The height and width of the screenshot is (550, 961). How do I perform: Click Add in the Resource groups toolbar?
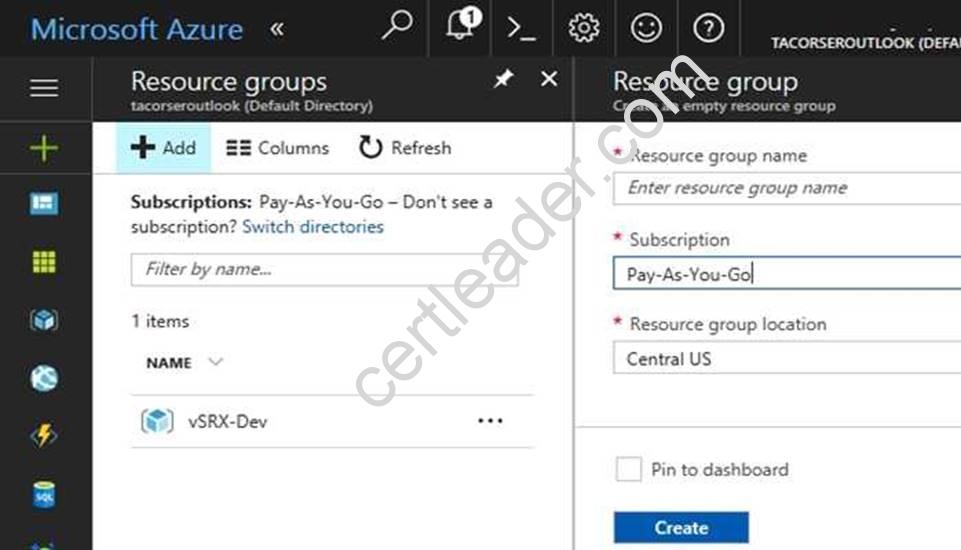(x=164, y=148)
